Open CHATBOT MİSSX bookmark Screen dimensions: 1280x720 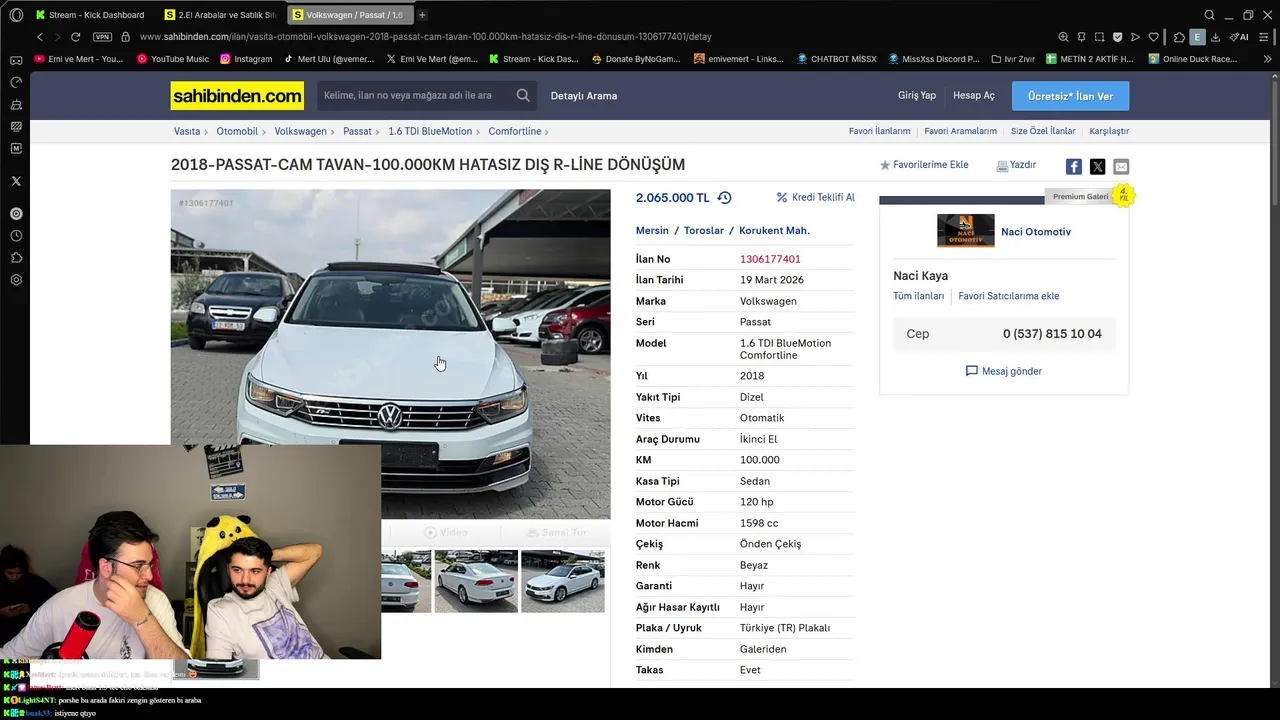[x=836, y=59]
